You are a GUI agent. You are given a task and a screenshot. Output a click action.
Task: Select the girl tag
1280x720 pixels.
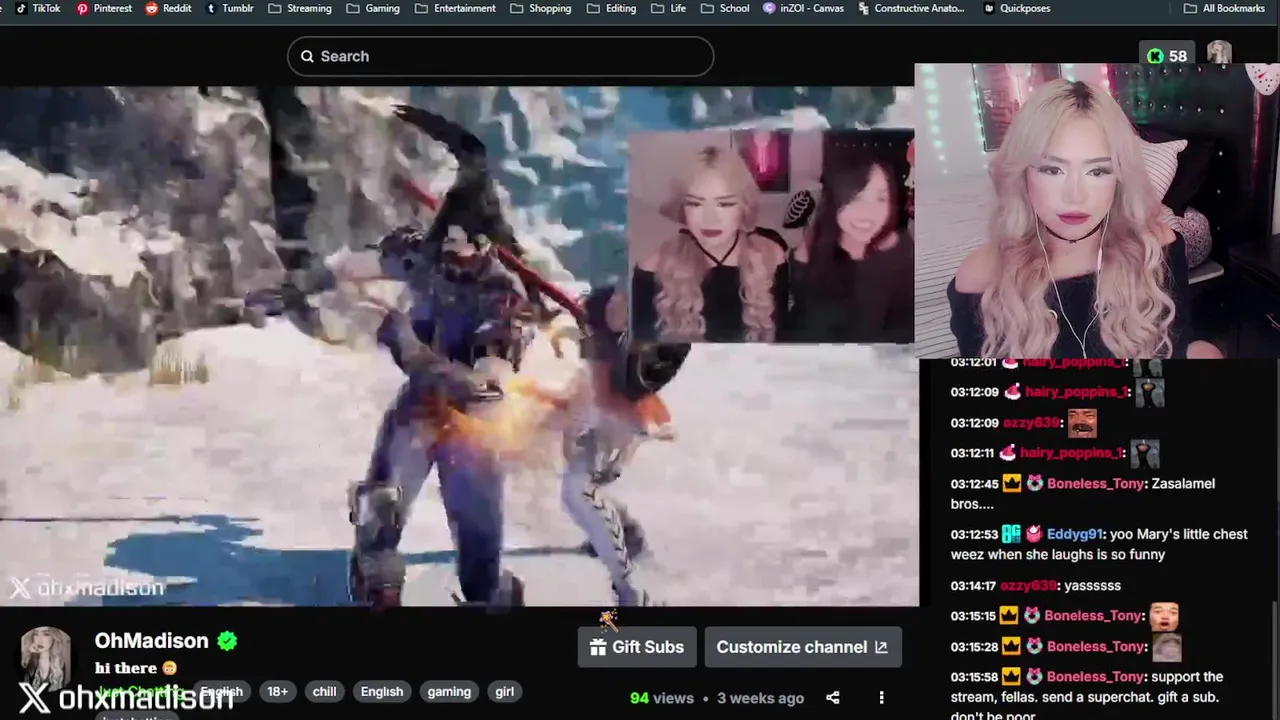pos(504,691)
